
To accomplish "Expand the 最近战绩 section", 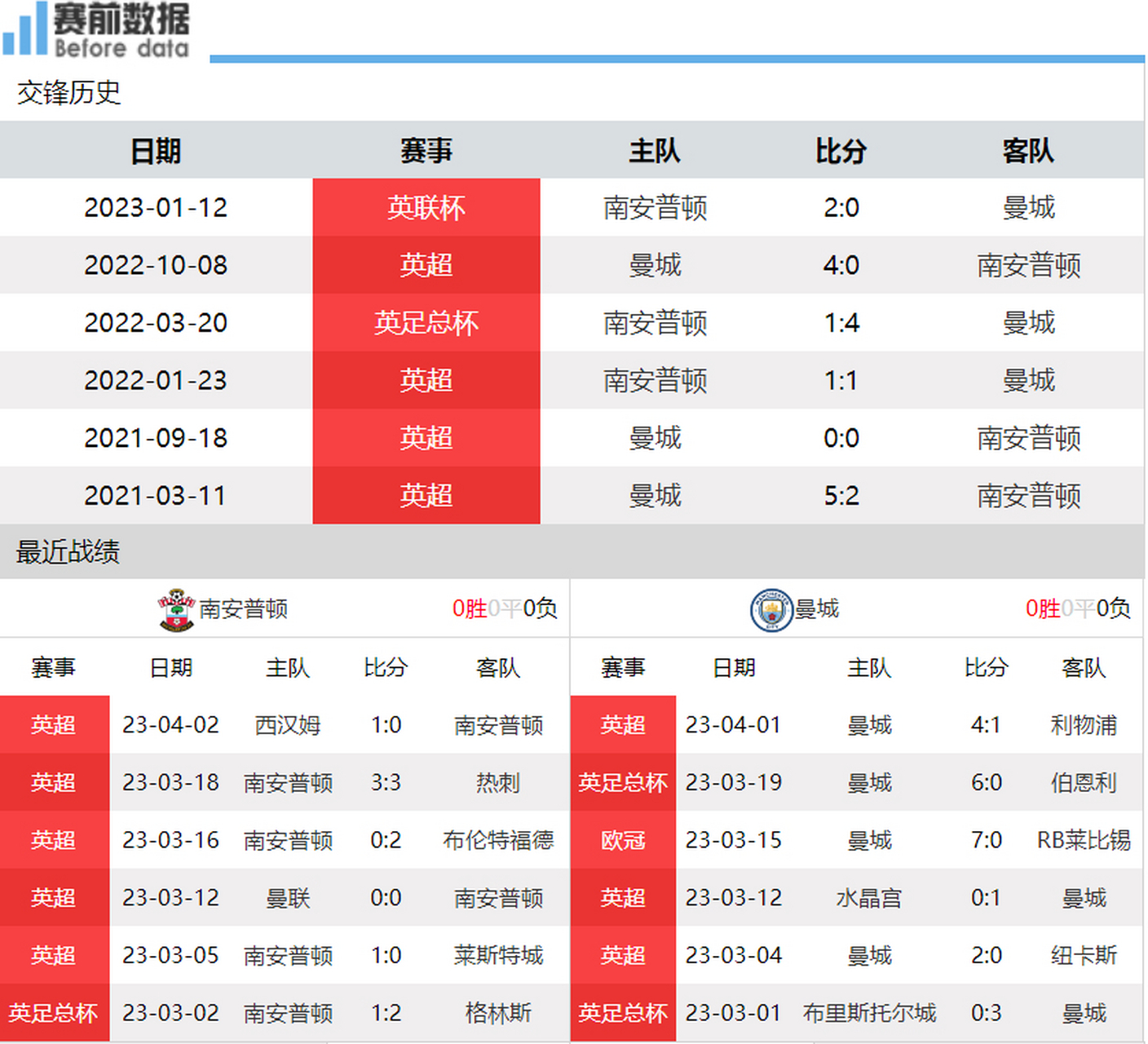I will tap(65, 552).
